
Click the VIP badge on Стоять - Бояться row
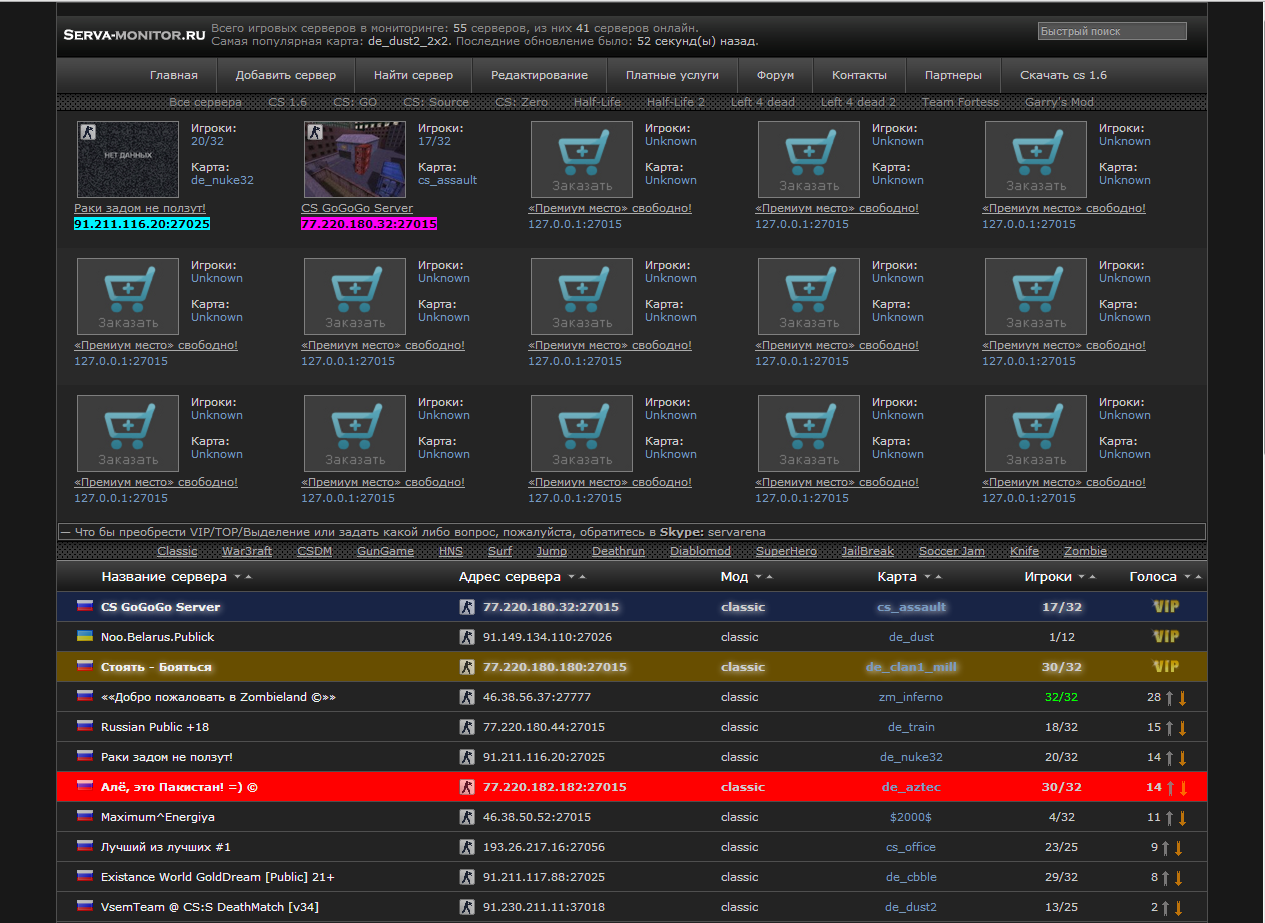[x=1165, y=667]
